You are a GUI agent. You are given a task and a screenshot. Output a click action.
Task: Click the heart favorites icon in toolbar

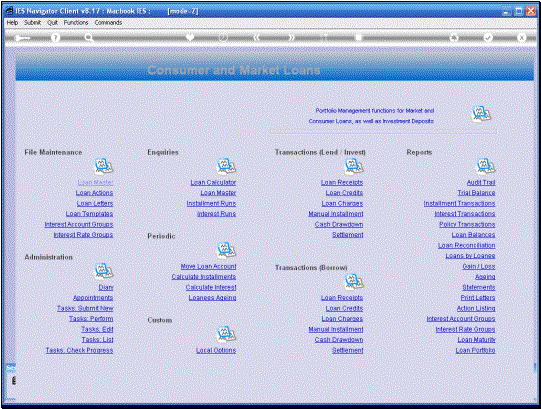point(190,37)
